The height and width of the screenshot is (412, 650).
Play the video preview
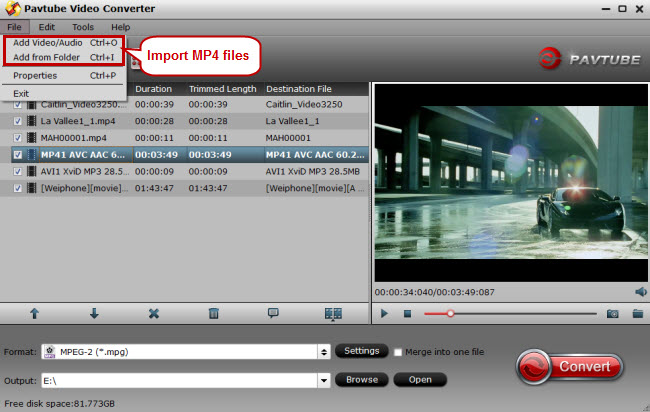point(384,314)
